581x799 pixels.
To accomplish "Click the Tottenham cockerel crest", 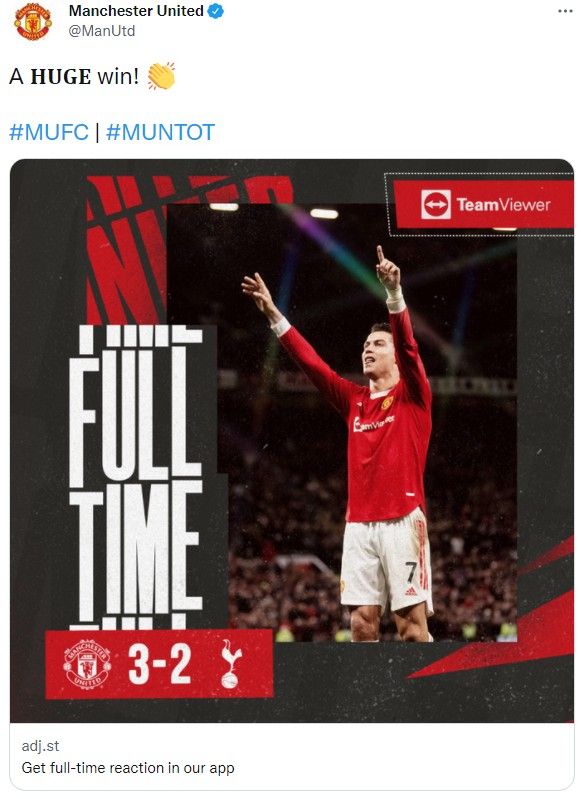I will pos(230,664).
